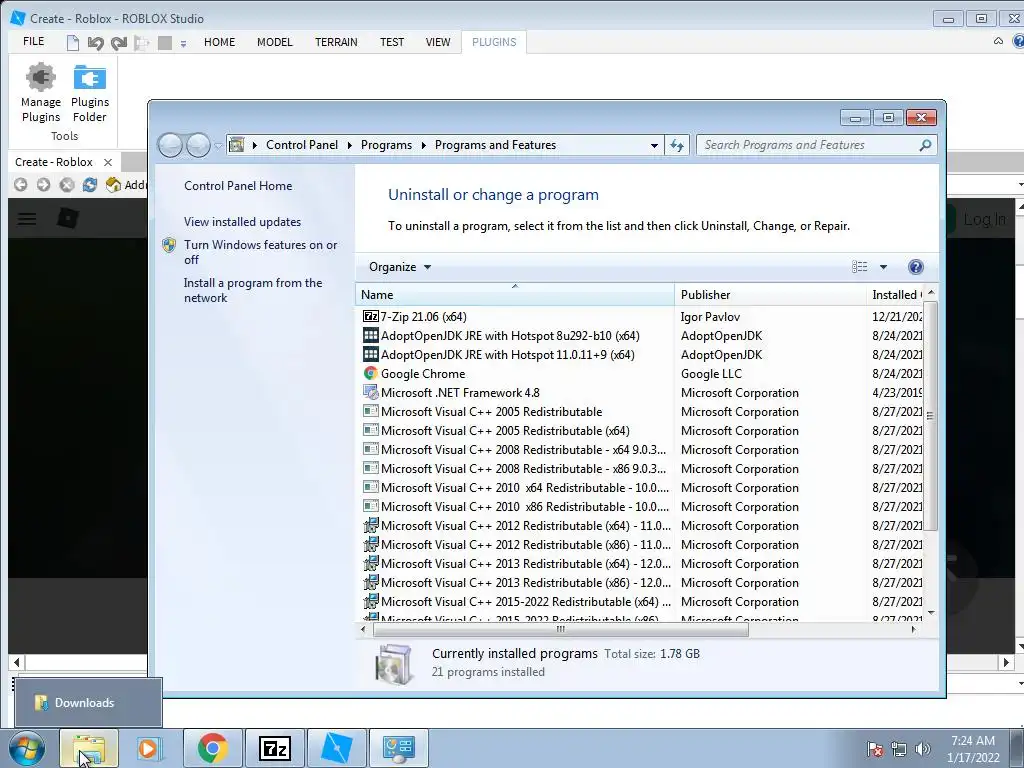The height and width of the screenshot is (768, 1024).
Task: Click Programs in the address breadcrumb
Action: click(x=387, y=145)
